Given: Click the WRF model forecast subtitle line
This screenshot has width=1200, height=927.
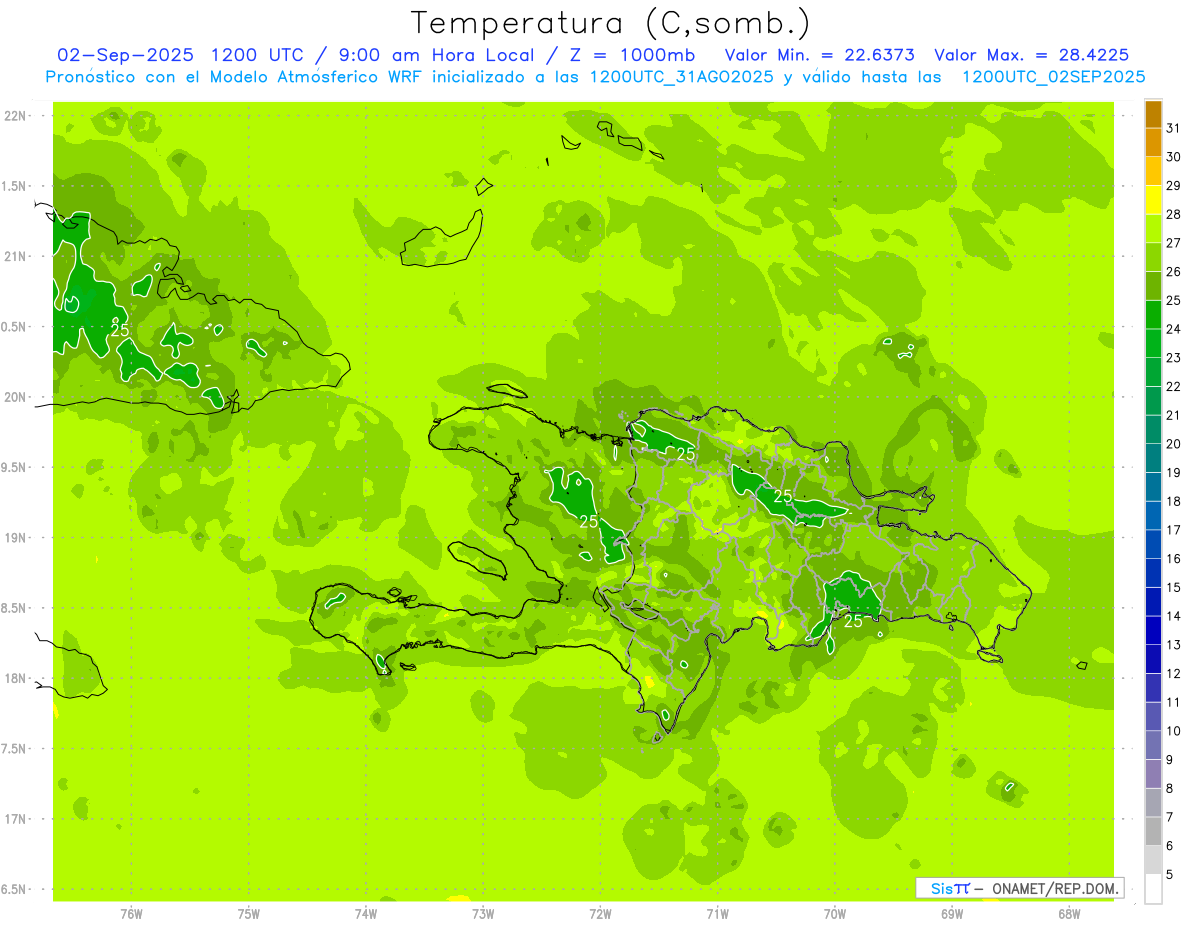Looking at the screenshot, I should [x=595, y=77].
